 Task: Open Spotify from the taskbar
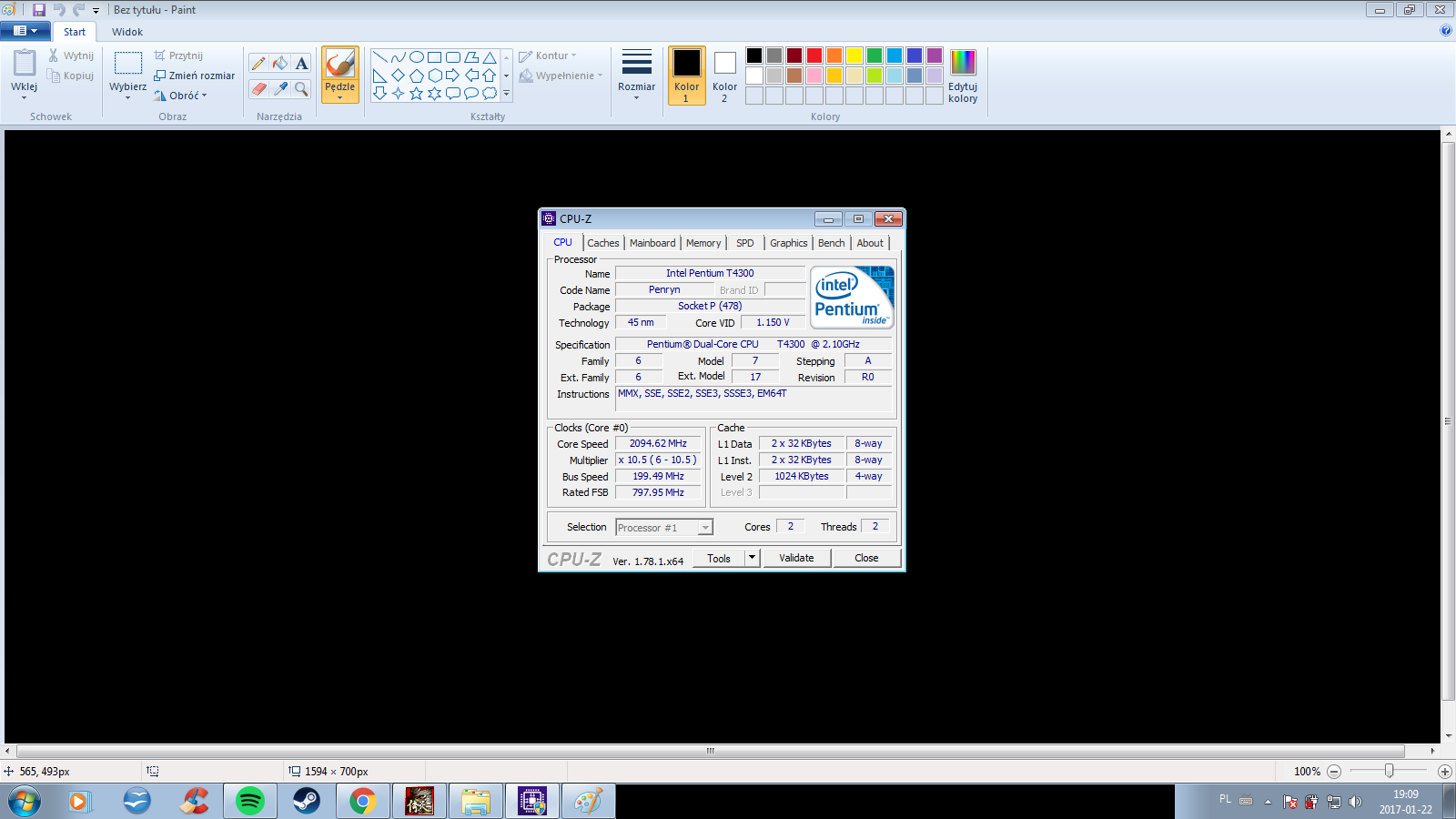click(x=249, y=802)
